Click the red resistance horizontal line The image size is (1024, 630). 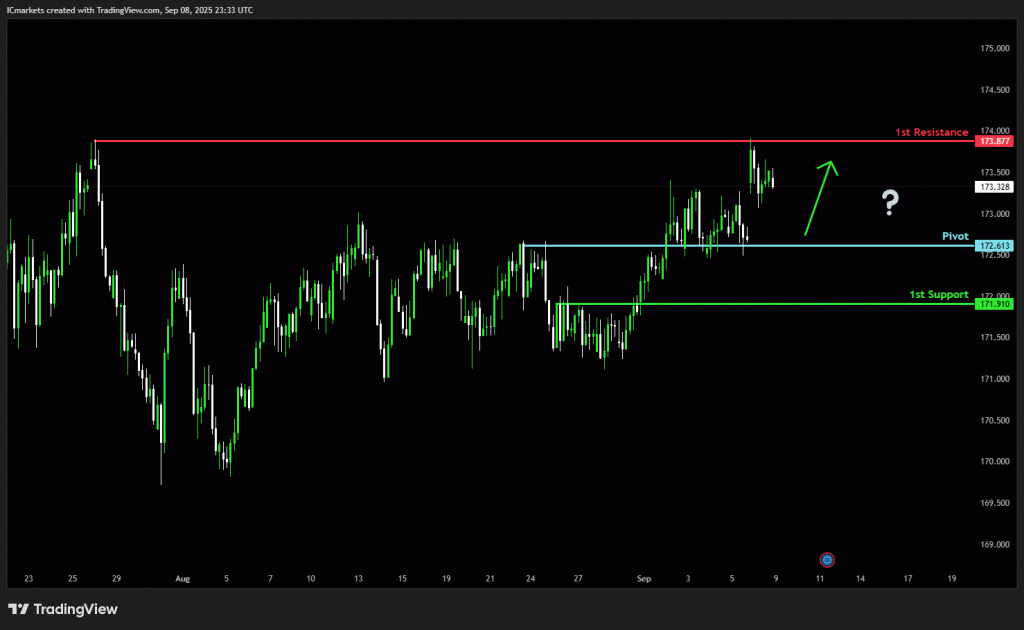click(534, 141)
